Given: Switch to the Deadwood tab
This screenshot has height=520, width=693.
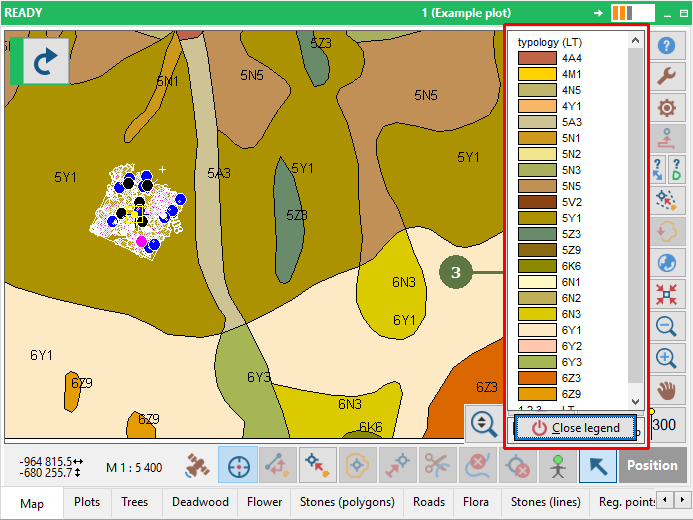Looking at the screenshot, I should pyautogui.click(x=200, y=502).
